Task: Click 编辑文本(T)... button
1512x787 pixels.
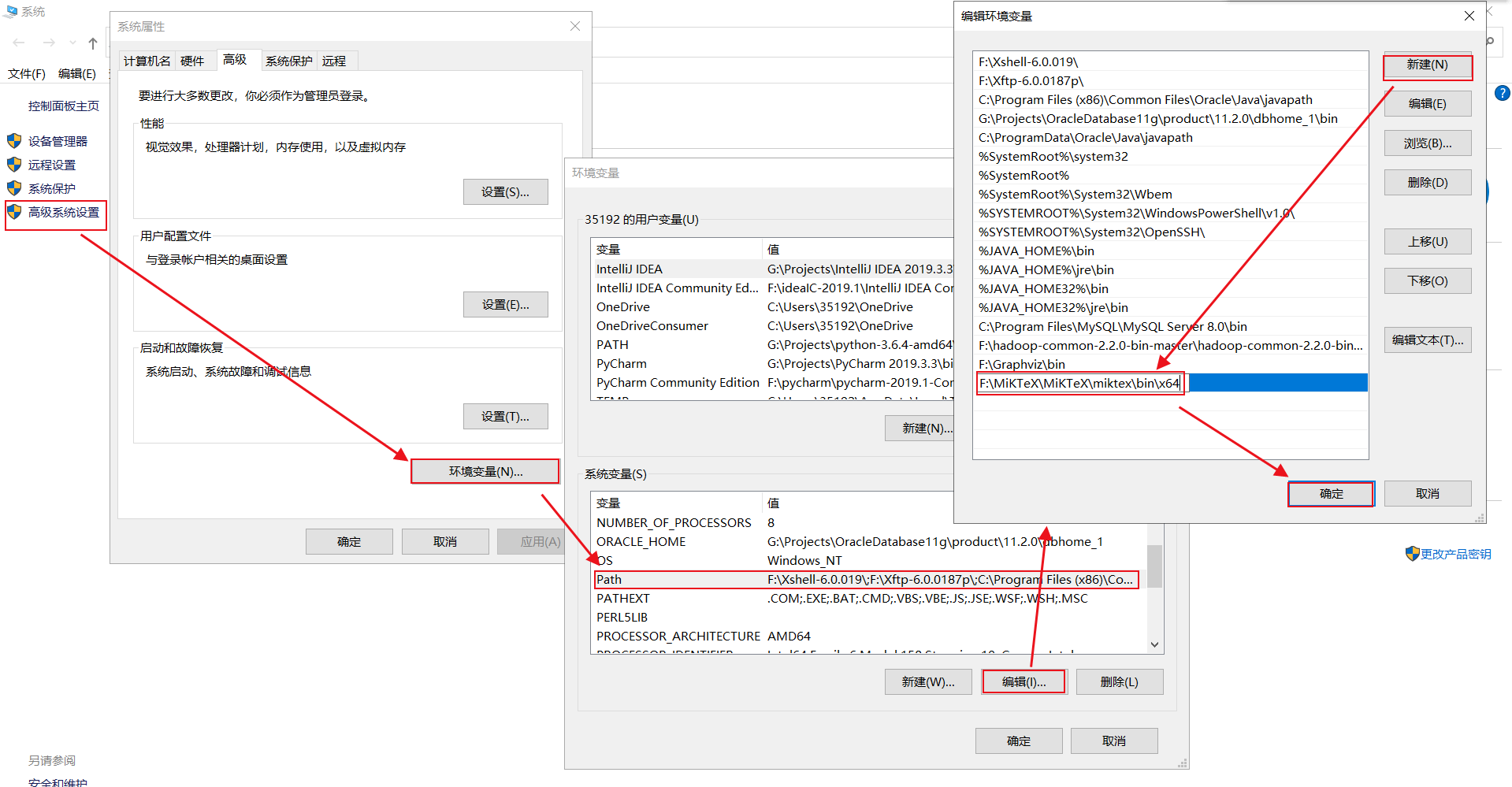Action: [x=1428, y=340]
